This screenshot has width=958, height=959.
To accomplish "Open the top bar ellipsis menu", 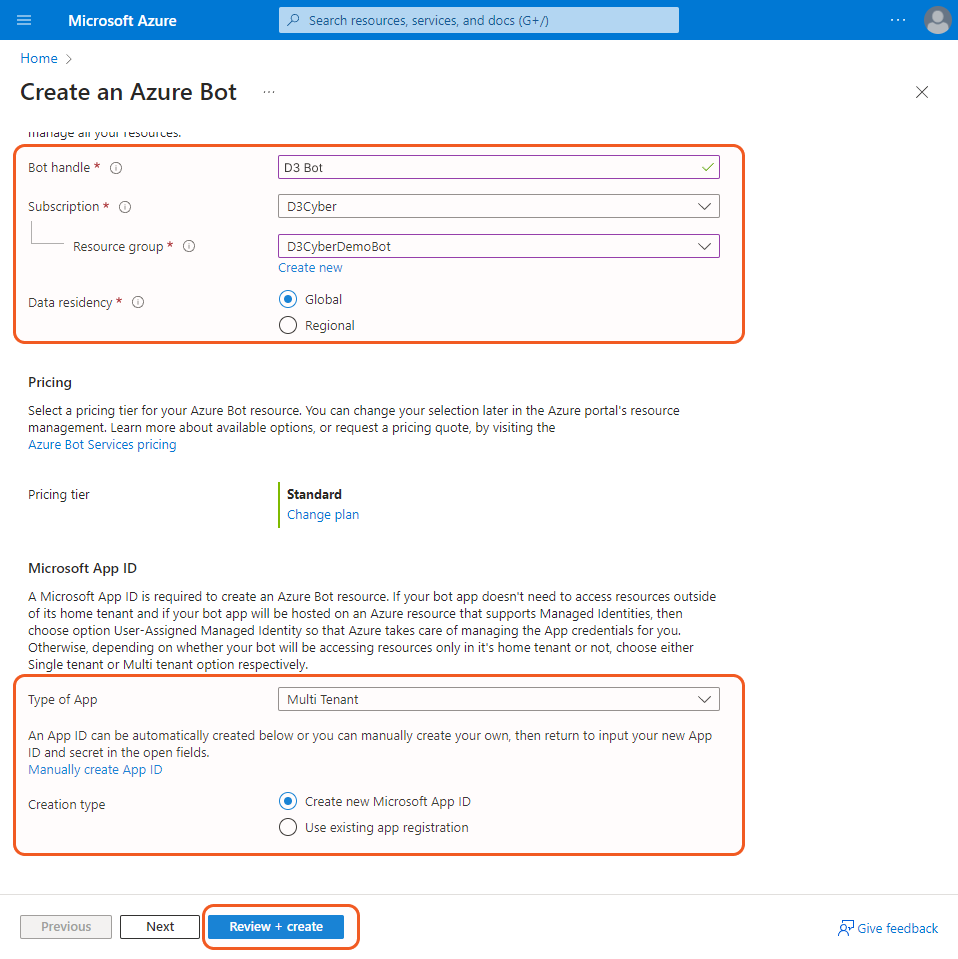I will [x=897, y=20].
